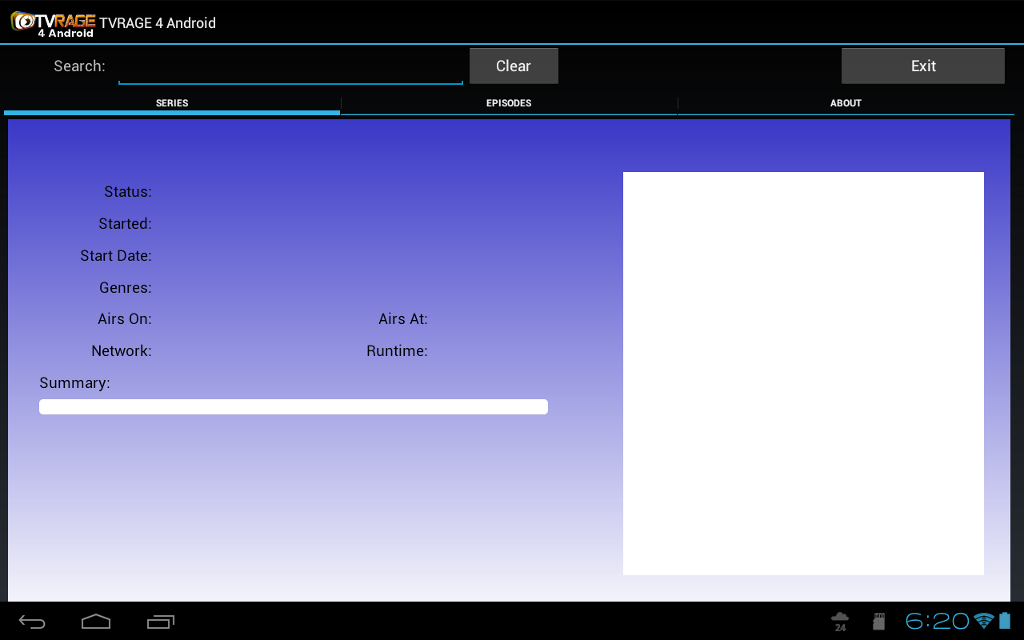The width and height of the screenshot is (1024, 640).
Task: Tap the TVRAGE 4 Android logo icon
Action: [x=53, y=24]
